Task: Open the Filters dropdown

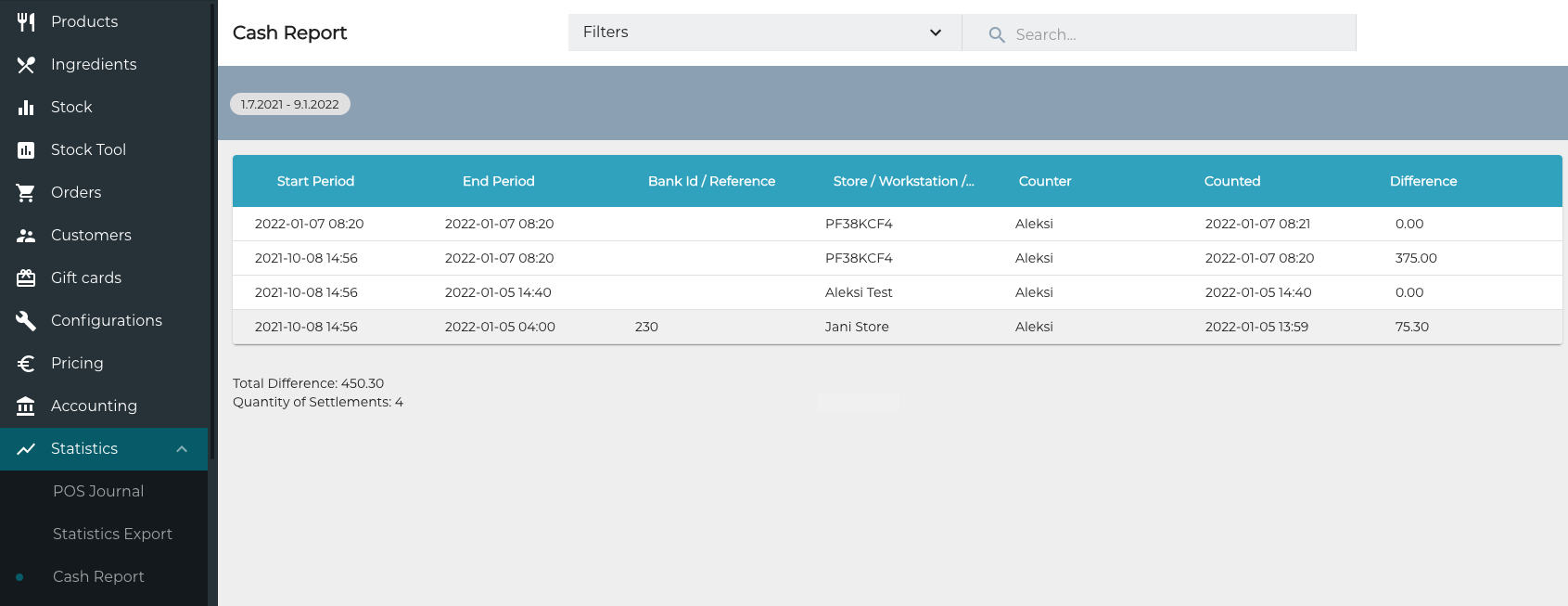Action: (763, 32)
